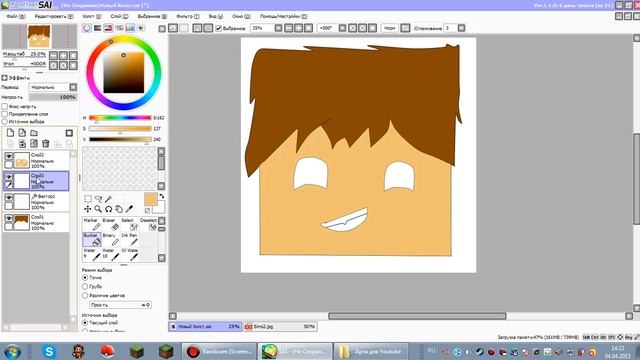
Task: Select the hand pan tool
Action: click(x=119, y=209)
